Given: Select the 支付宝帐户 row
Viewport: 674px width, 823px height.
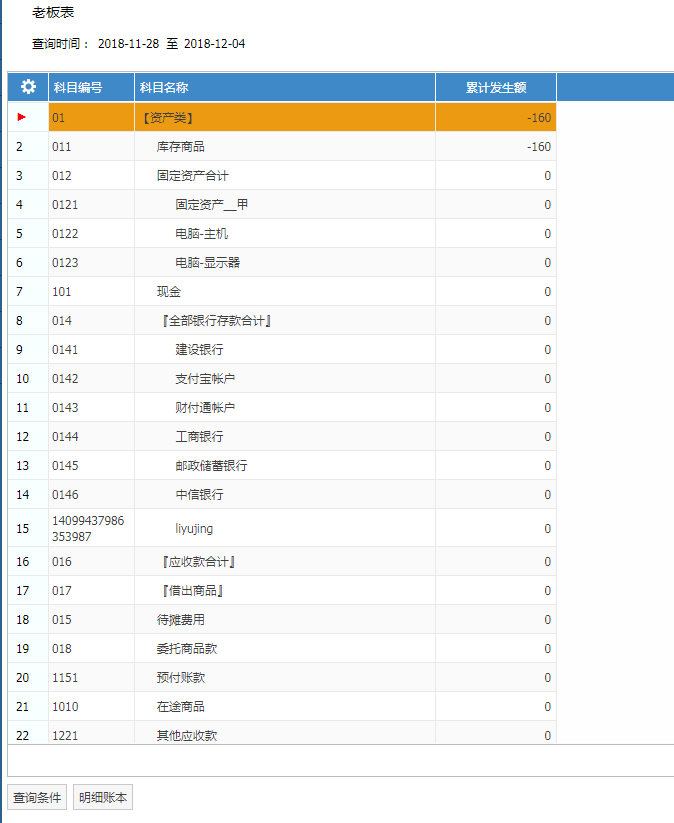Looking at the screenshot, I should (x=282, y=378).
